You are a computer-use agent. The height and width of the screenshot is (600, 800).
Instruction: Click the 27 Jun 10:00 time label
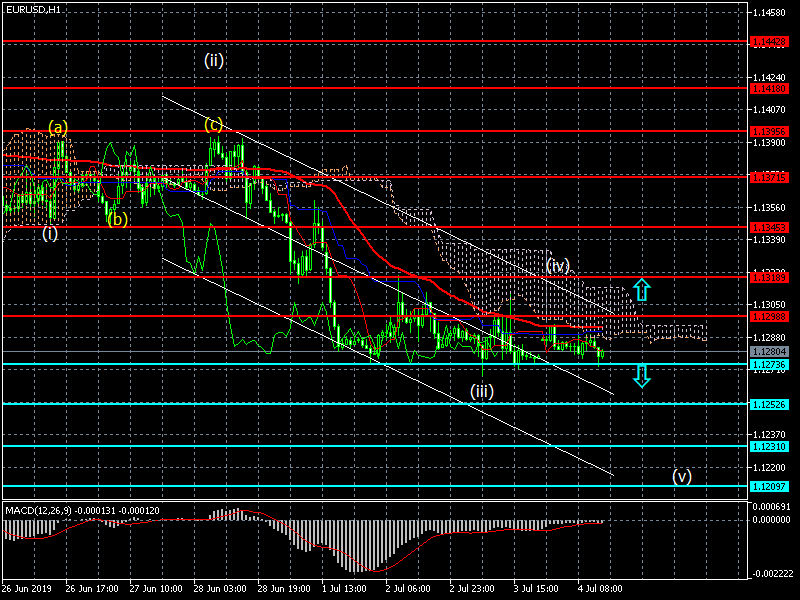click(x=156, y=589)
